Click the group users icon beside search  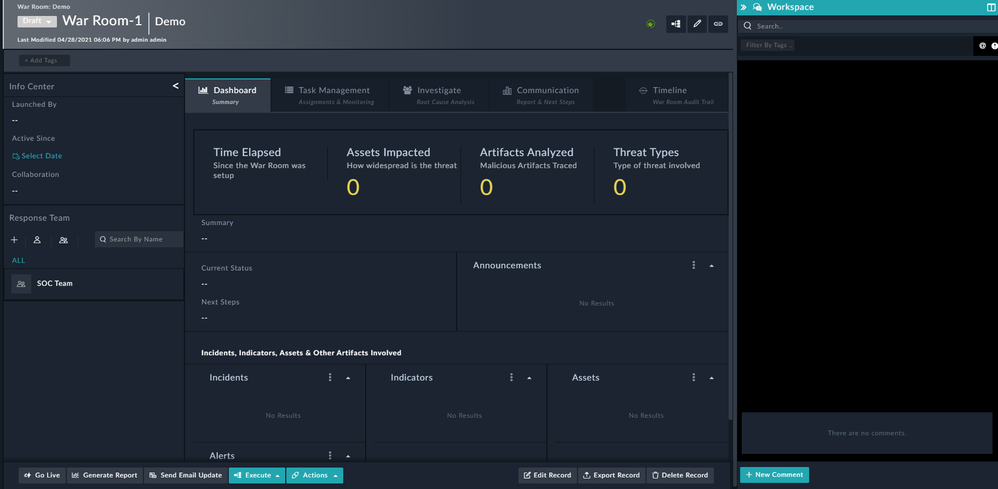tap(63, 240)
